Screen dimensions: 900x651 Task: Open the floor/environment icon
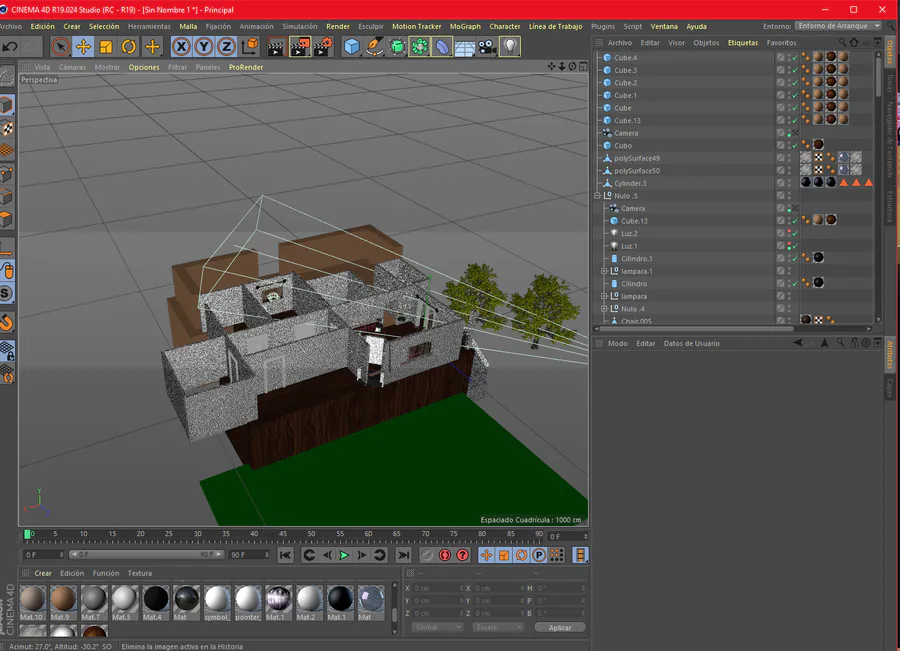(464, 46)
